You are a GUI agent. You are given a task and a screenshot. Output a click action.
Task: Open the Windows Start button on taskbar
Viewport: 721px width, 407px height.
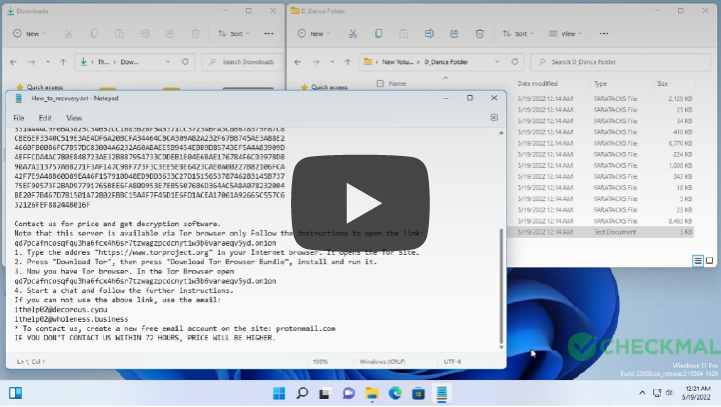pos(279,393)
